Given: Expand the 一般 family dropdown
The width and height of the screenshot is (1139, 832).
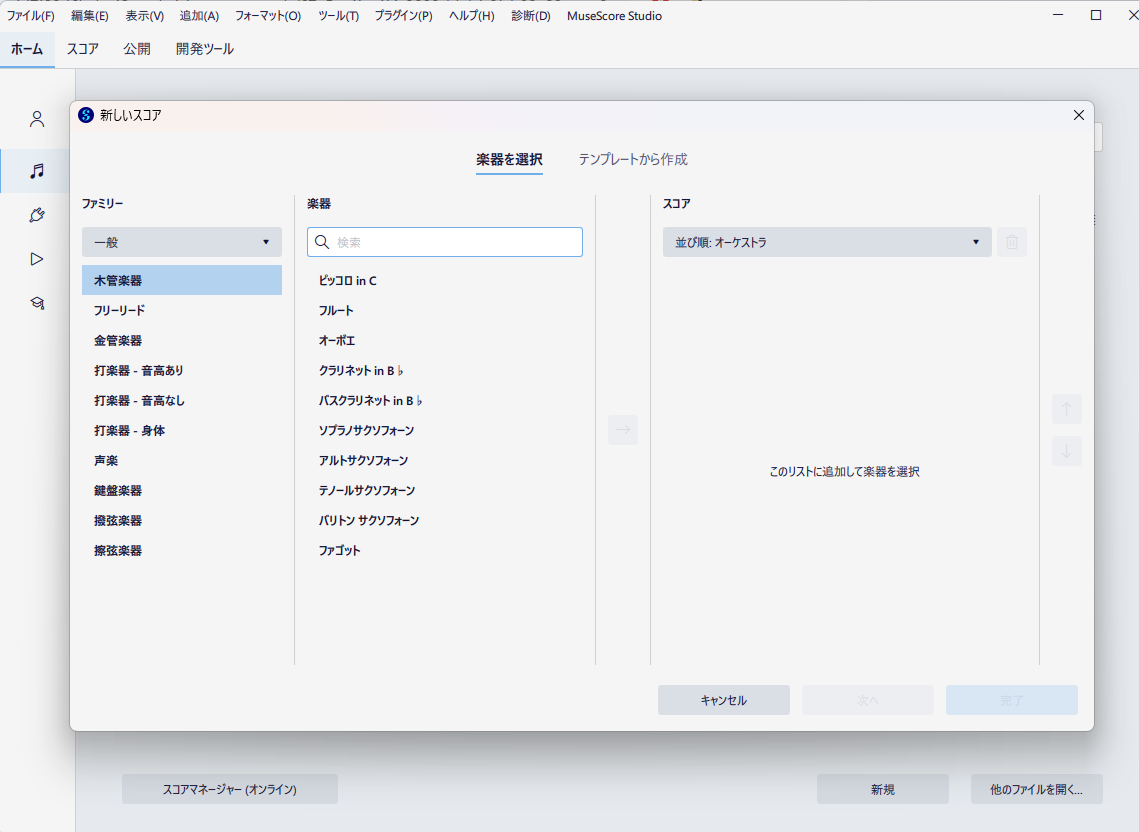Looking at the screenshot, I should pyautogui.click(x=181, y=242).
